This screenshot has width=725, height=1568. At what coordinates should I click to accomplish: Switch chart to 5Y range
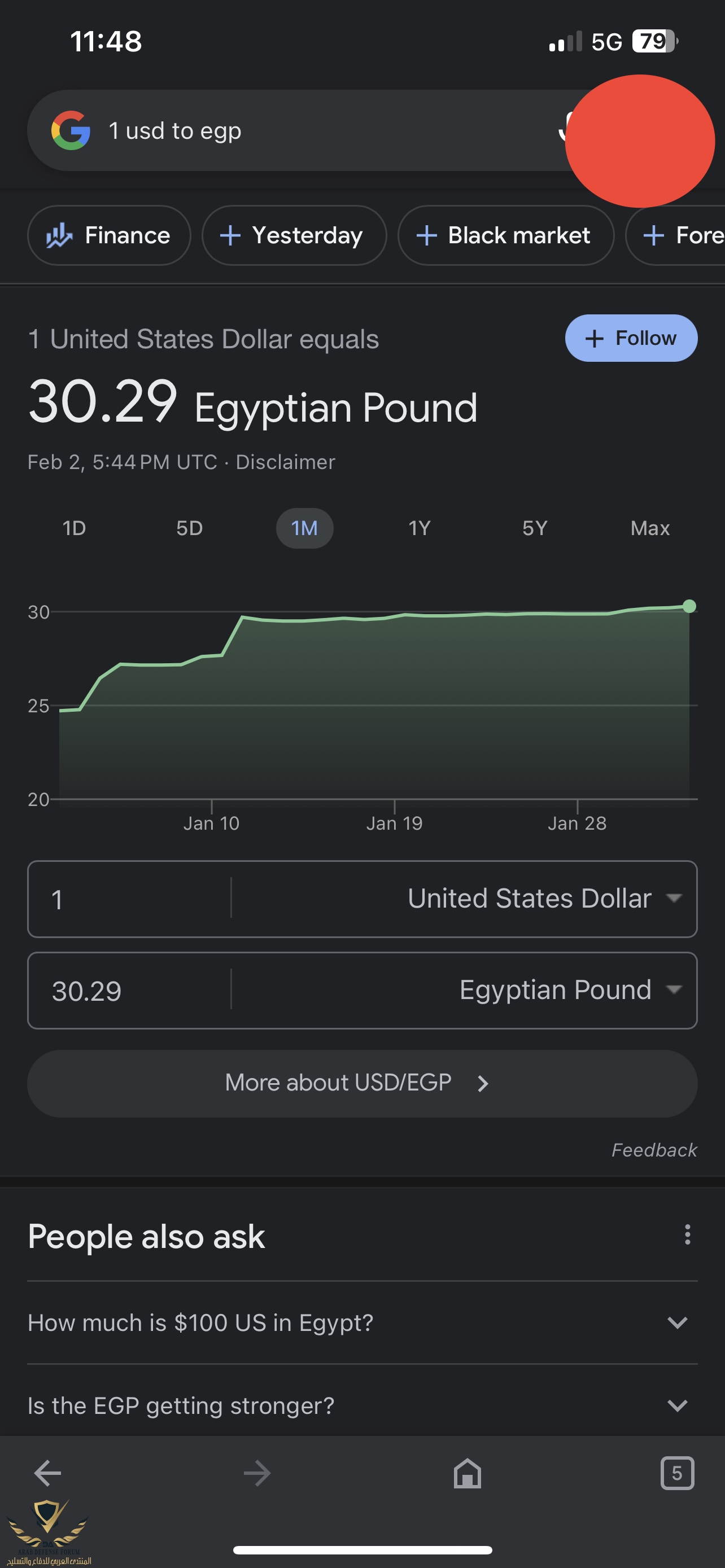point(535,528)
